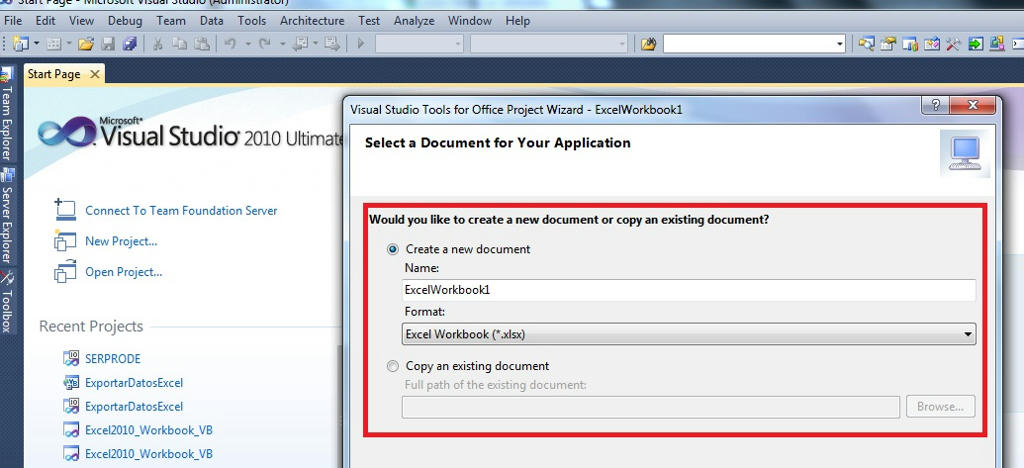This screenshot has height=468, width=1024.
Task: Open the Find combo box dropdown arrow
Action: coord(840,44)
